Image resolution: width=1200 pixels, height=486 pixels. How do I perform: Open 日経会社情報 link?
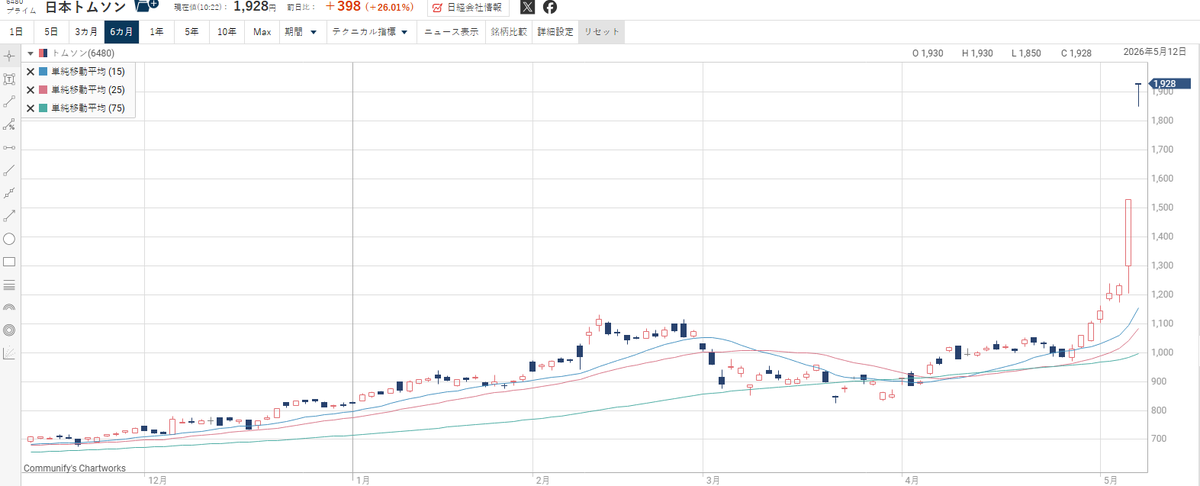pos(467,8)
